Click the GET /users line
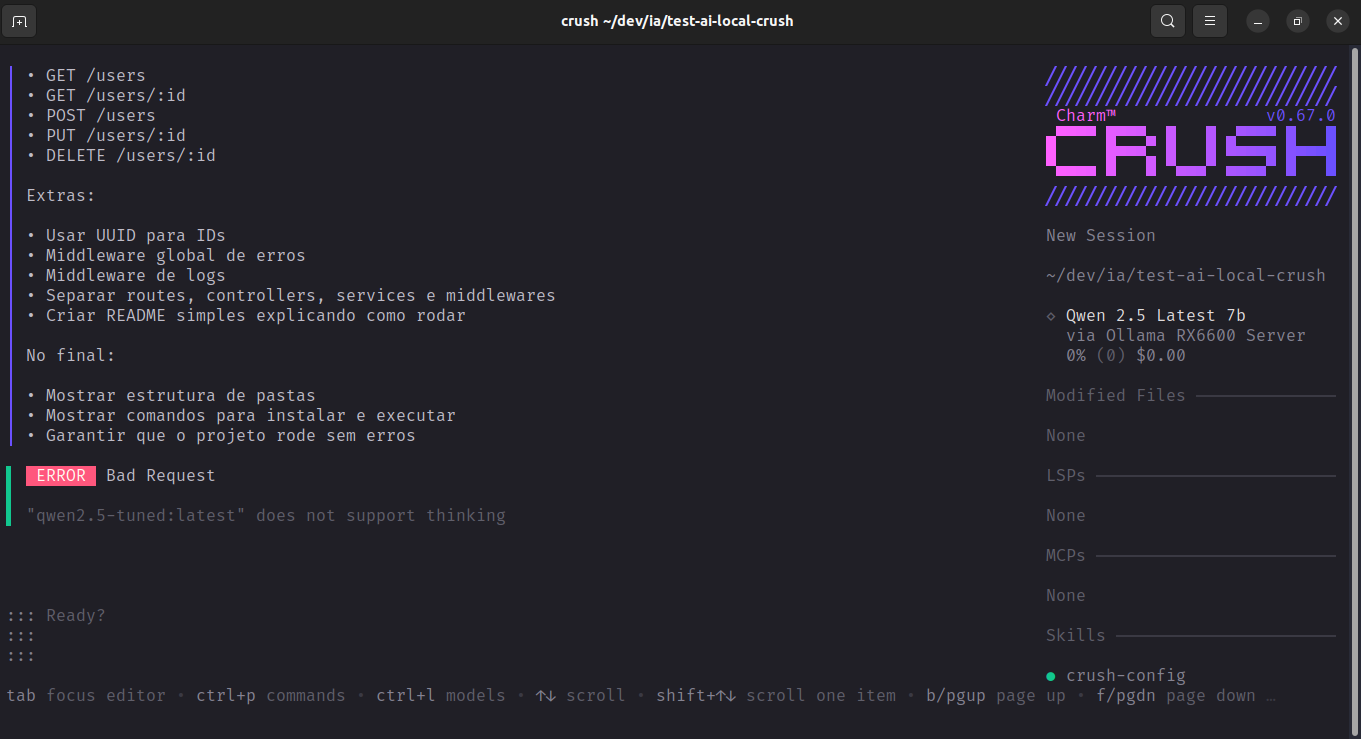 click(96, 76)
